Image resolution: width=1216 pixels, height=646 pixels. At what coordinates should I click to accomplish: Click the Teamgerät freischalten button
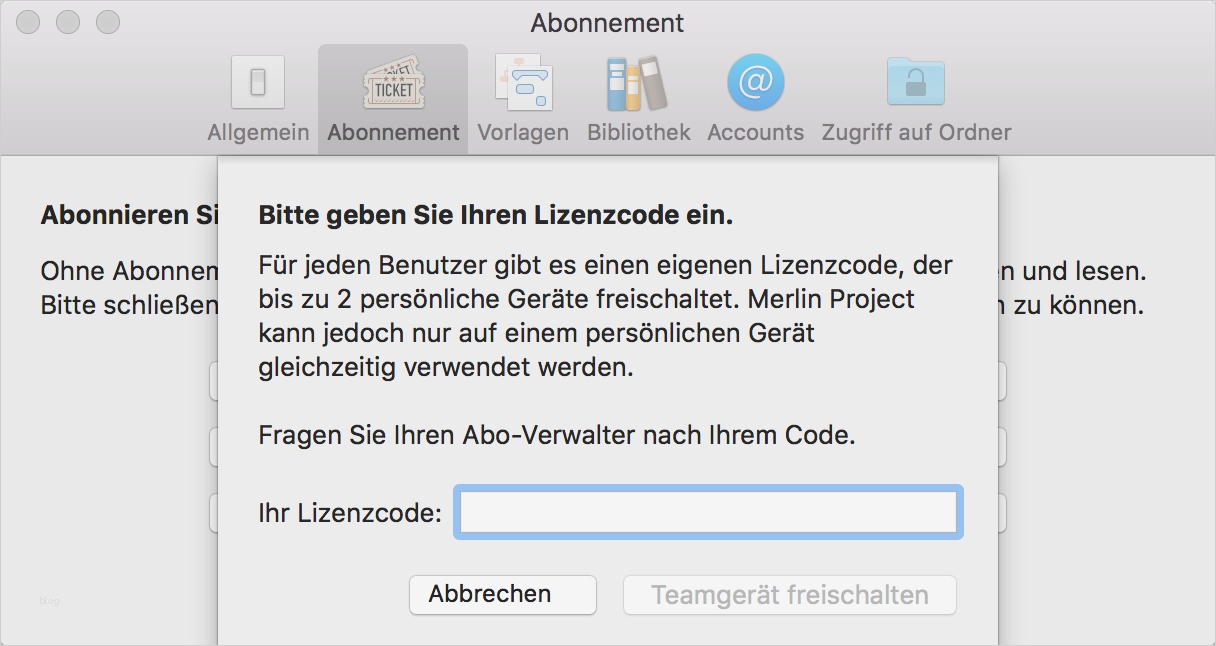click(789, 595)
